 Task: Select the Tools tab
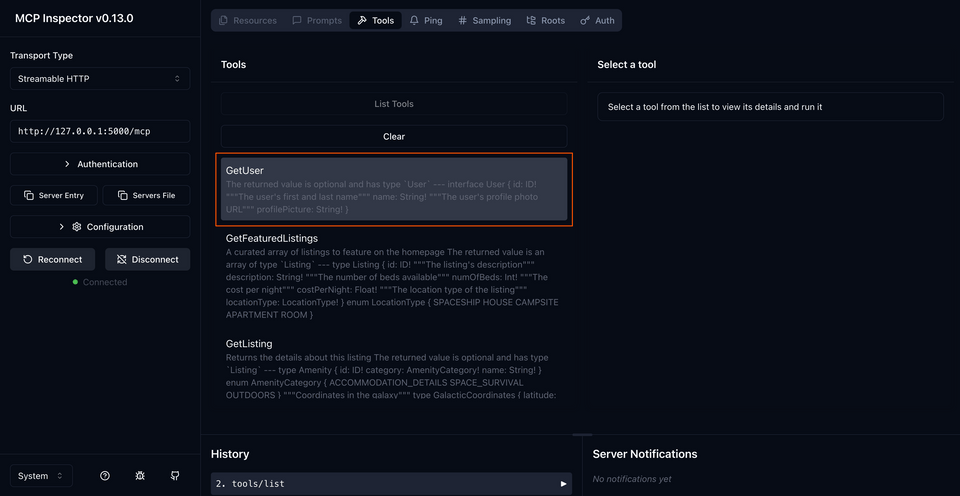[375, 20]
